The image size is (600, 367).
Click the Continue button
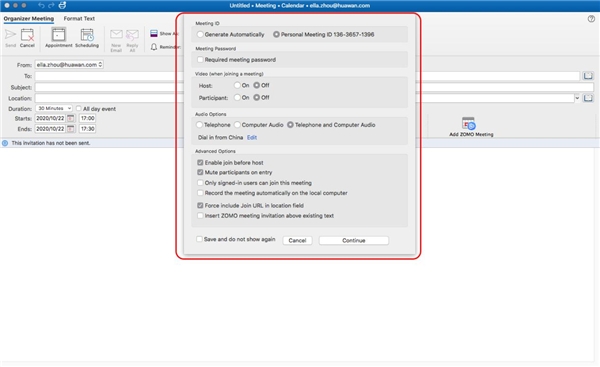click(x=354, y=240)
